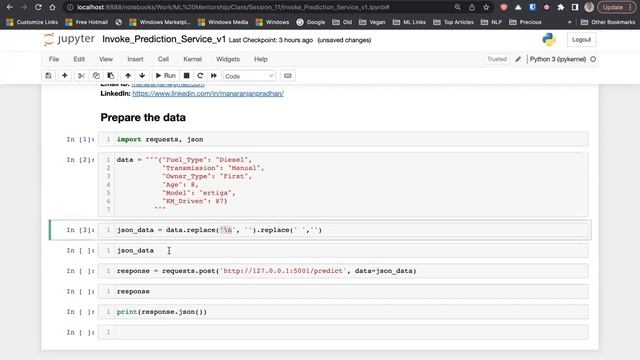Go forward in browser

tap(24, 7)
